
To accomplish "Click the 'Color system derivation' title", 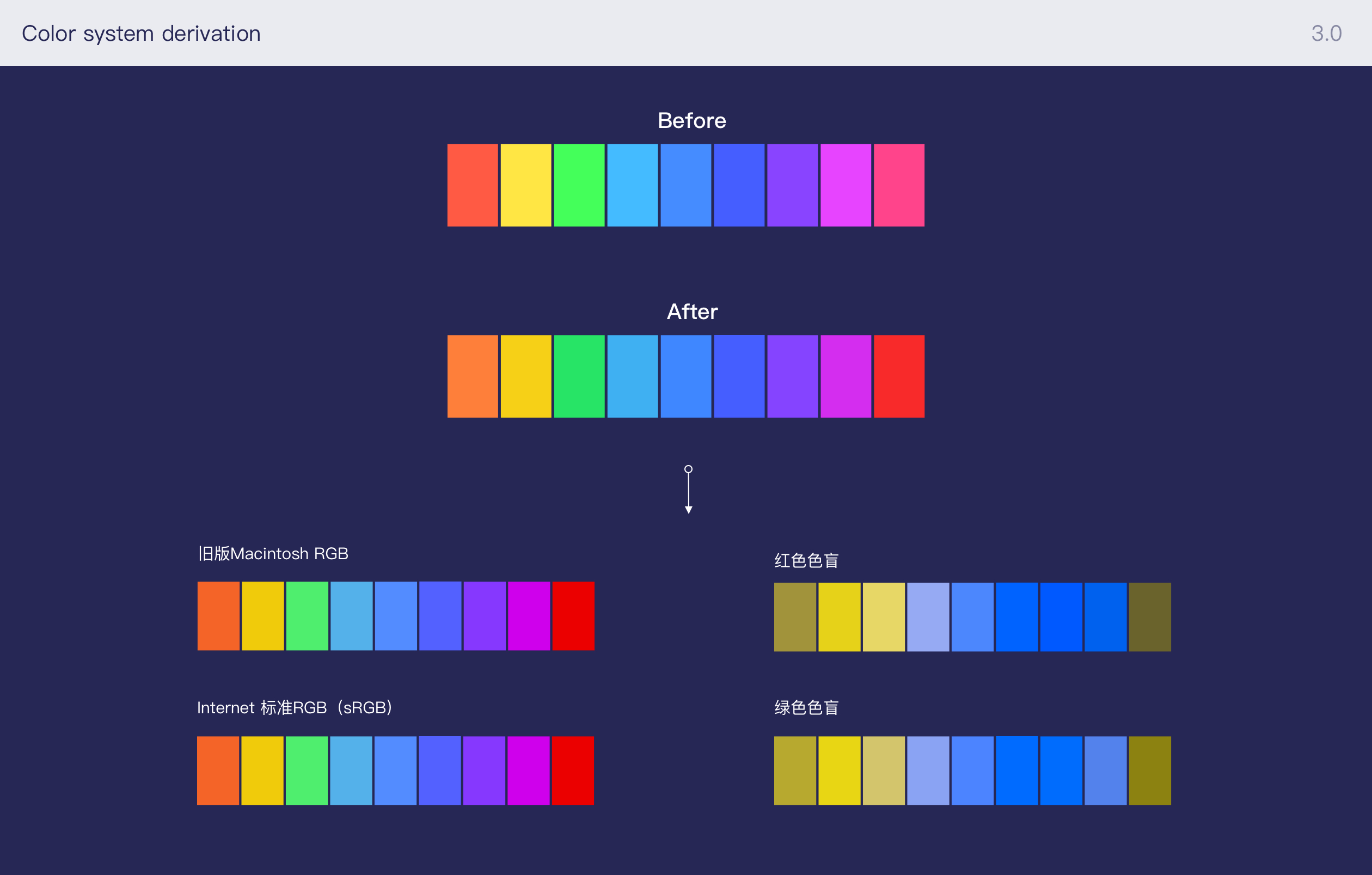I will pyautogui.click(x=142, y=34).
